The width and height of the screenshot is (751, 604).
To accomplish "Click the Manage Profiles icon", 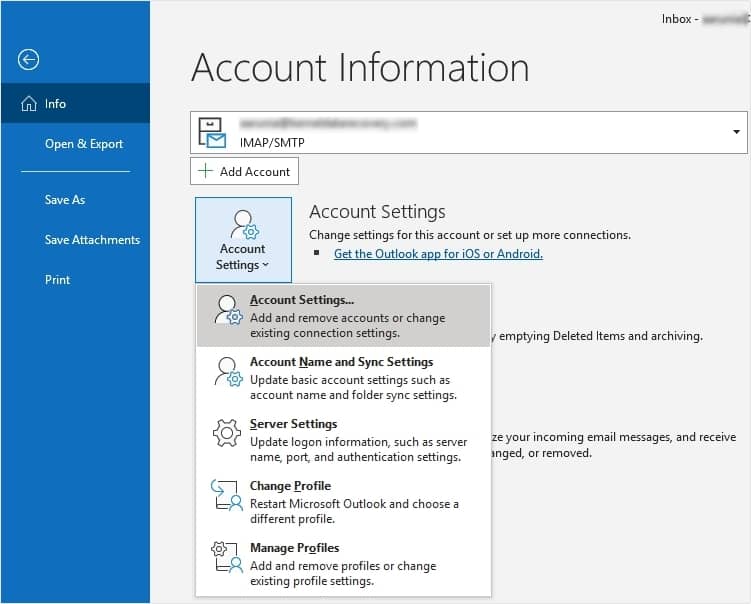I will click(227, 557).
